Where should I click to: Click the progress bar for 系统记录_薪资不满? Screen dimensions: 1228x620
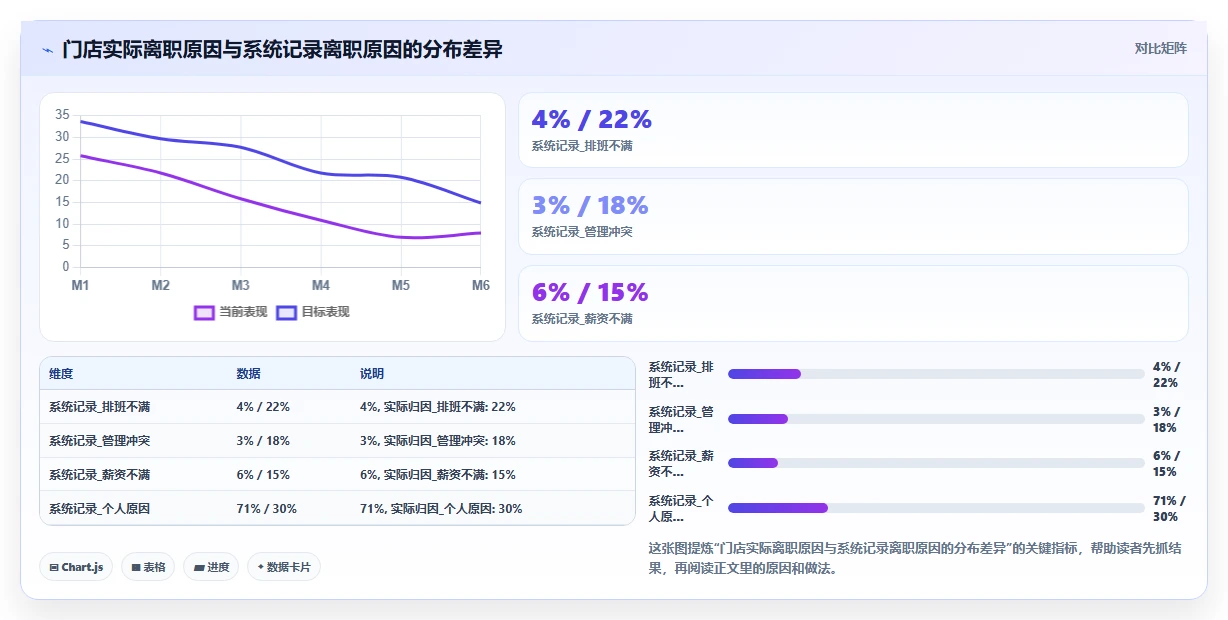936,463
